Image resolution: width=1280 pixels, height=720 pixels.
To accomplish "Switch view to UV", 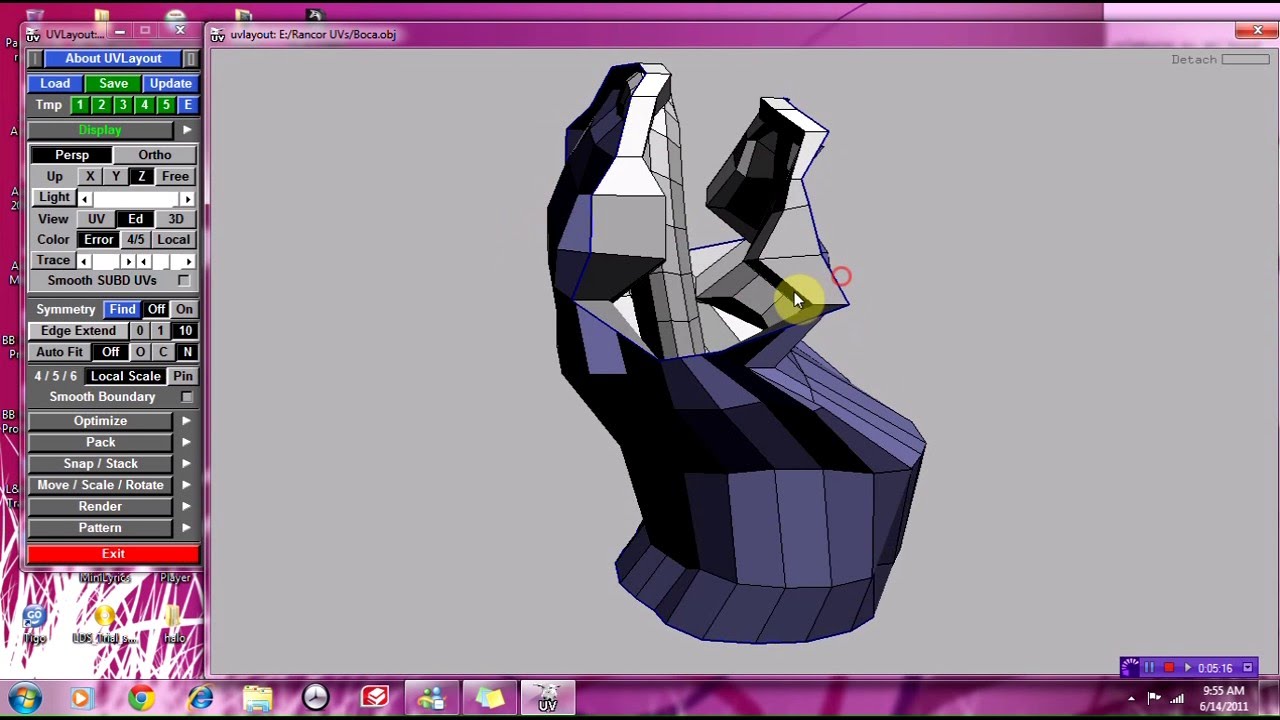I will click(x=96, y=219).
